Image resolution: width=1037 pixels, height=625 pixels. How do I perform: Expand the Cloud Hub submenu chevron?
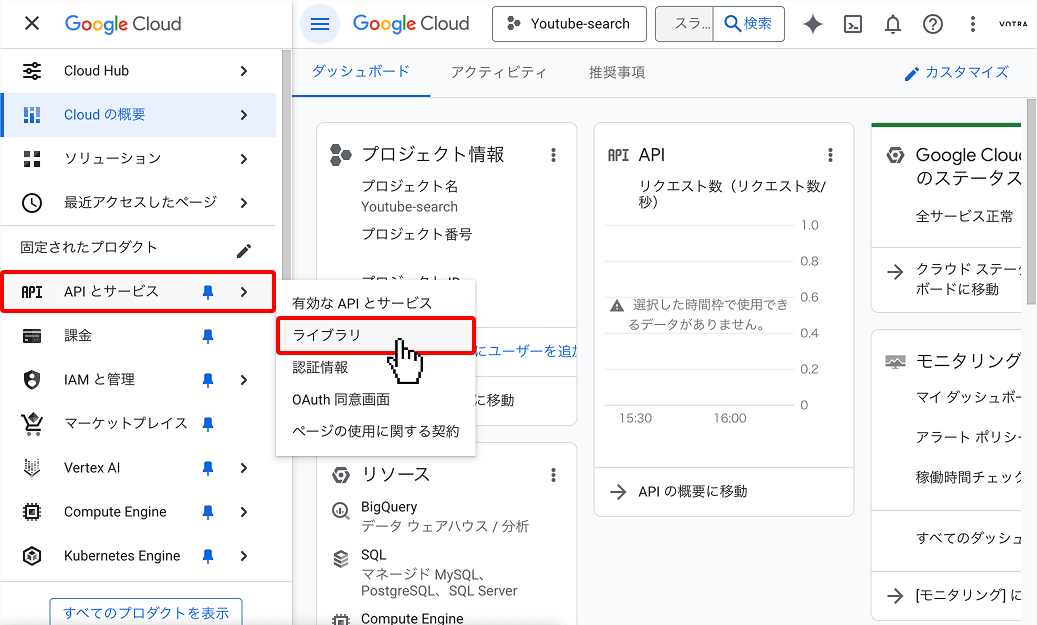click(x=244, y=71)
